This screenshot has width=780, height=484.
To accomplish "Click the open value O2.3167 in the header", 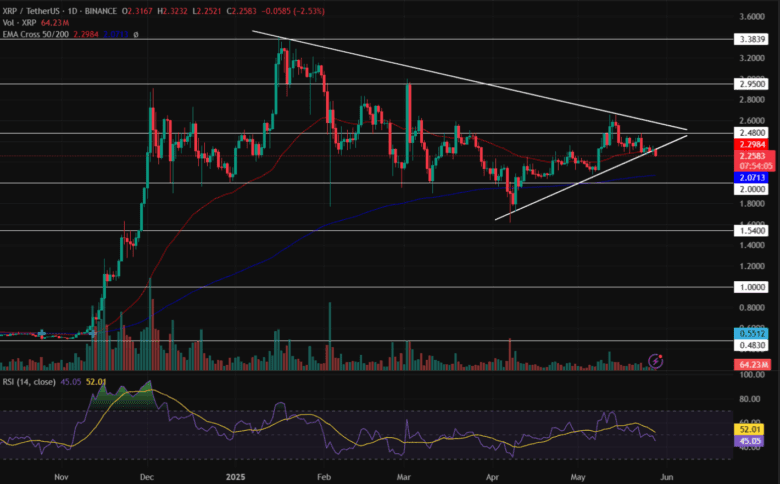I will [137, 11].
